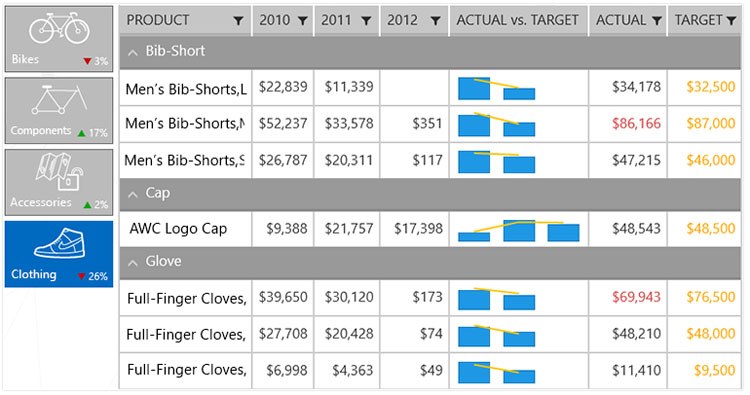Collapse the Cap group

tap(133, 194)
